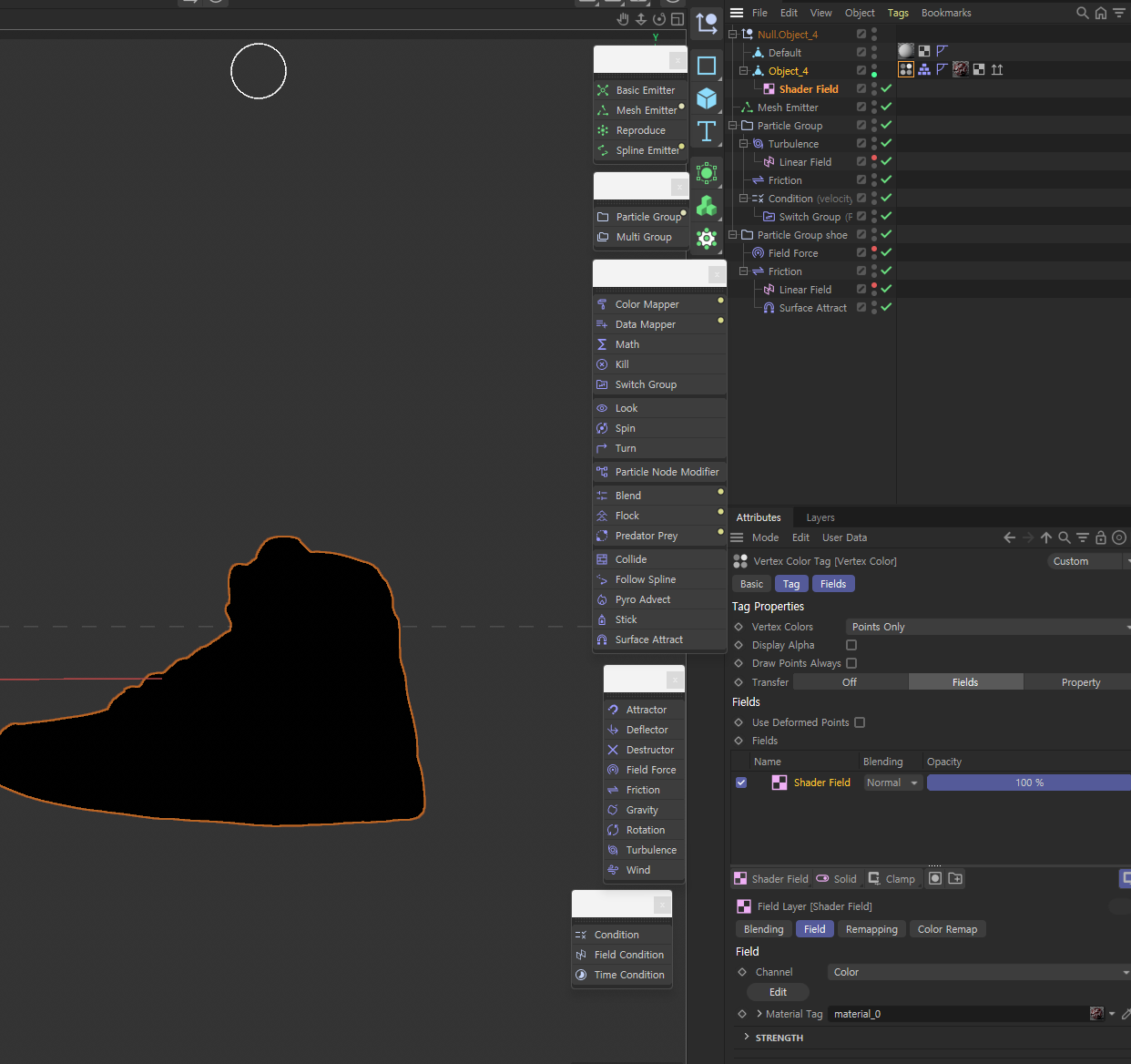The width and height of the screenshot is (1131, 1064).
Task: Select the Mesh Emitter in particle palette
Action: [x=646, y=110]
